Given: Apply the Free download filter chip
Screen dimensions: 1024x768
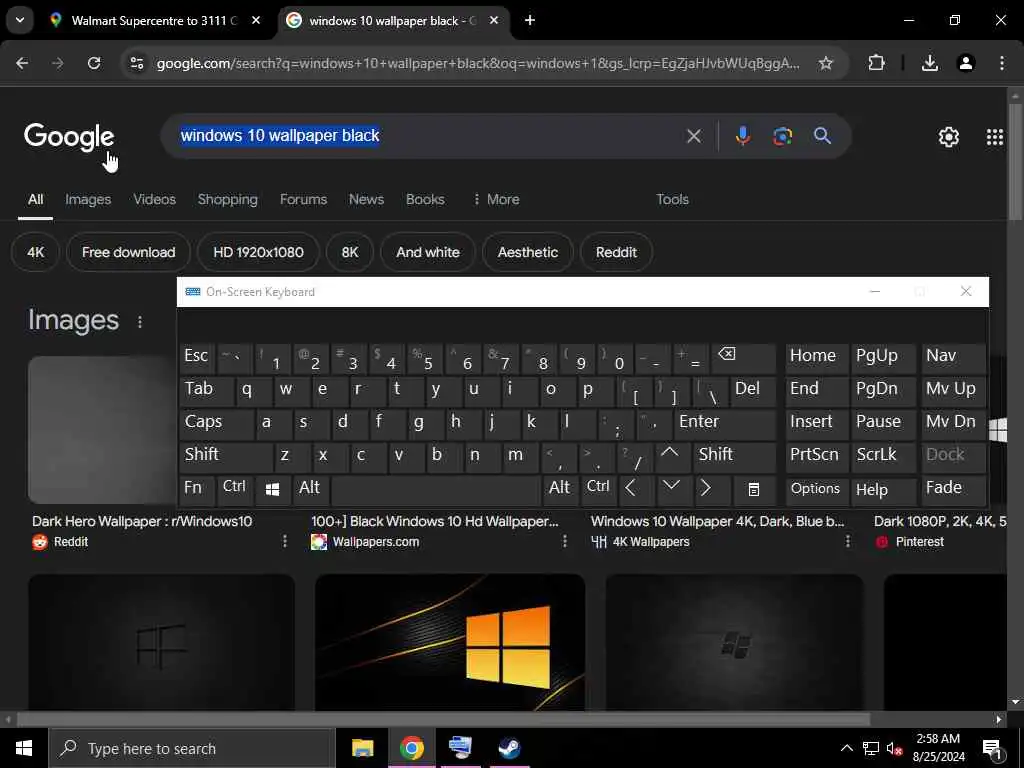Looking at the screenshot, I should click(x=129, y=252).
